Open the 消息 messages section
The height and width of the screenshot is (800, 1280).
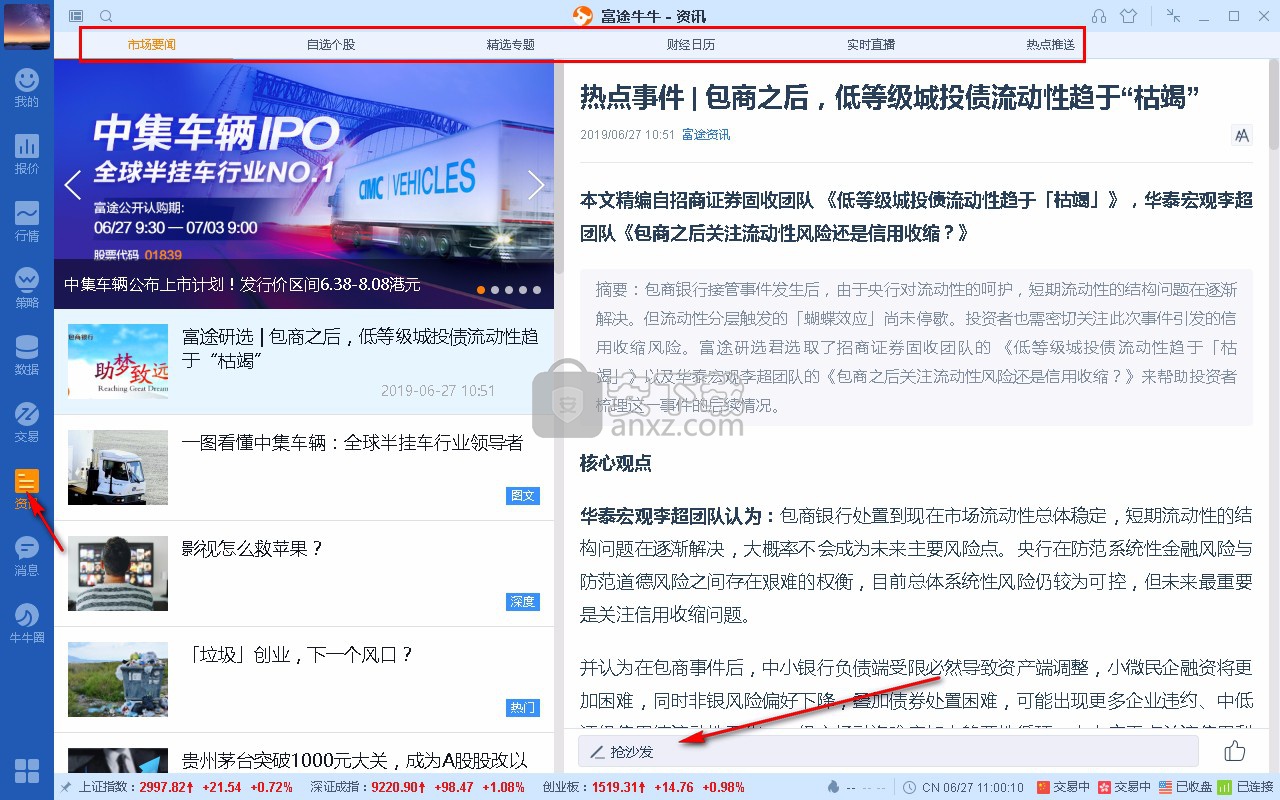pos(27,556)
